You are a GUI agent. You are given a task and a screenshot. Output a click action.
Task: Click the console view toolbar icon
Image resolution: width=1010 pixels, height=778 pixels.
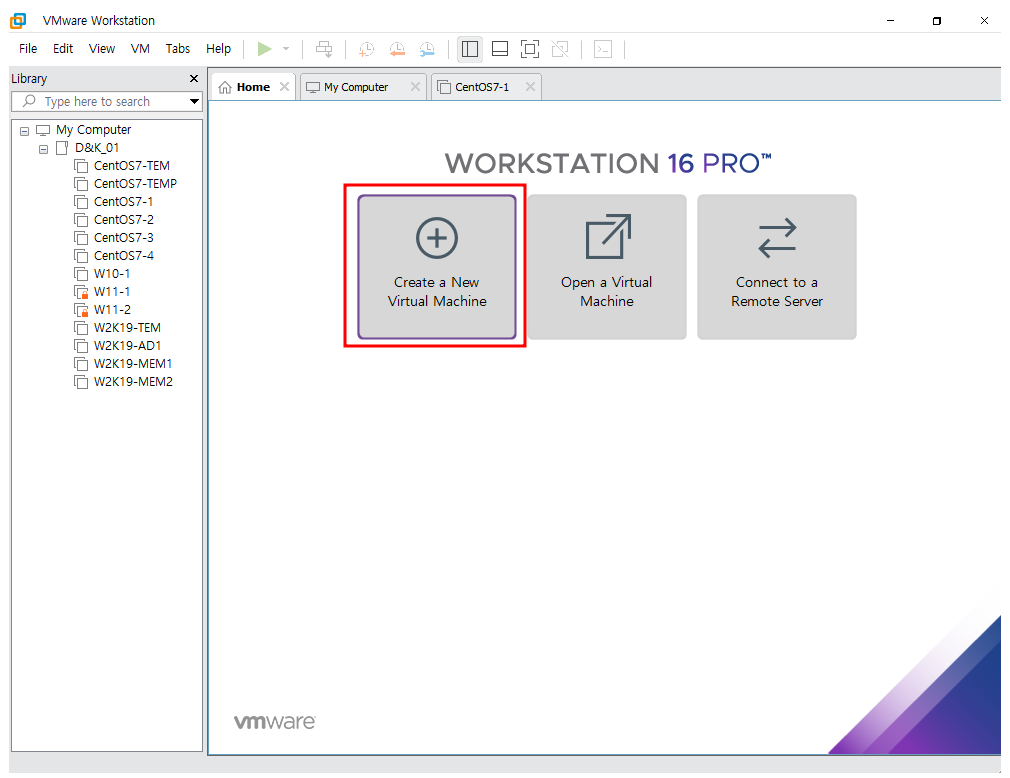click(x=603, y=49)
